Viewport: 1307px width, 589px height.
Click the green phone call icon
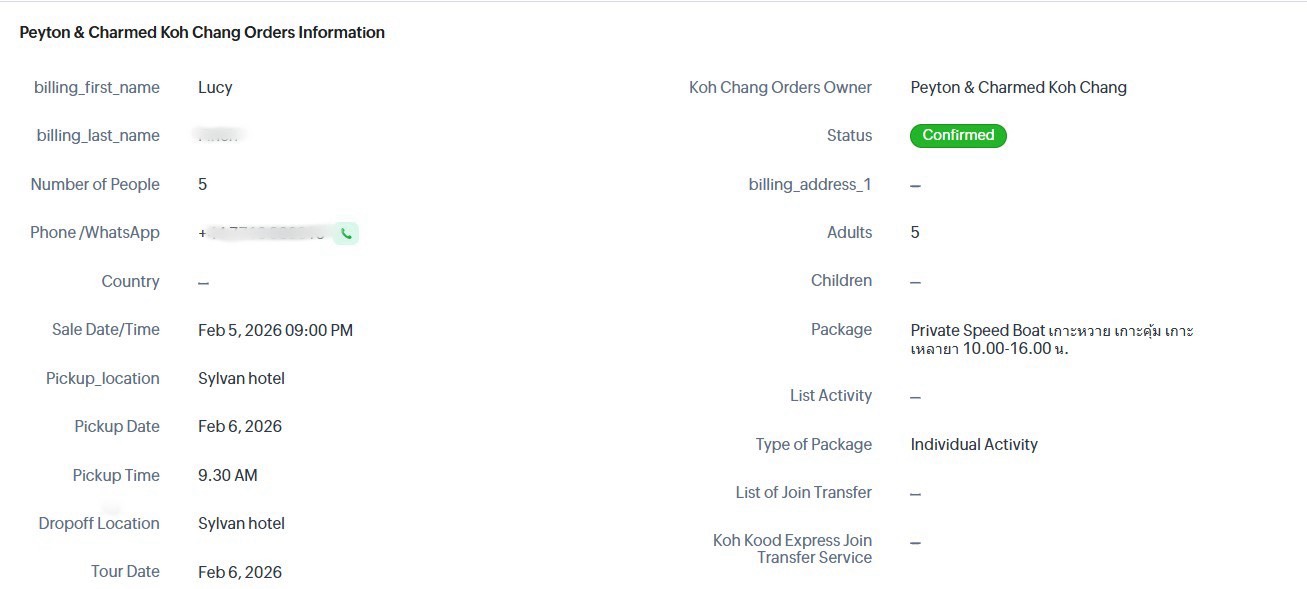click(346, 233)
